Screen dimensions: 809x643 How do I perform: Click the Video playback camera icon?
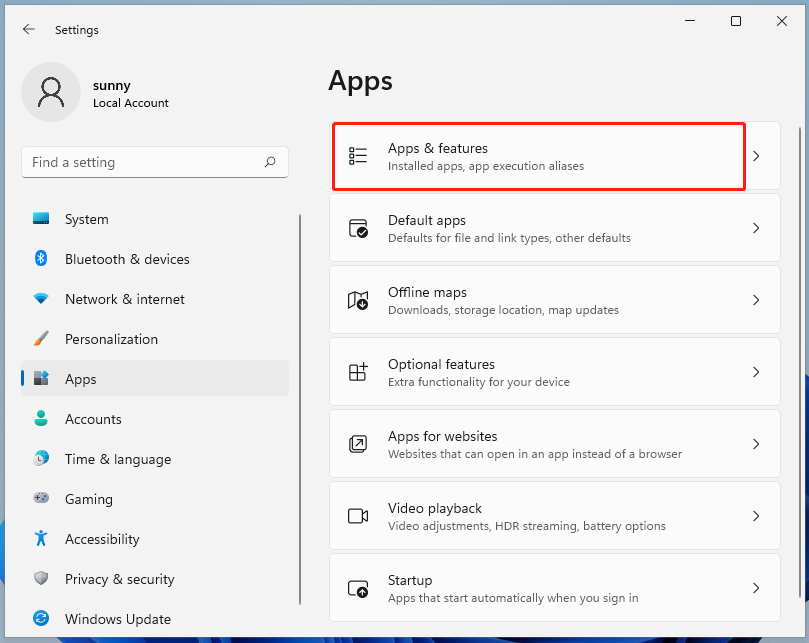coord(358,516)
